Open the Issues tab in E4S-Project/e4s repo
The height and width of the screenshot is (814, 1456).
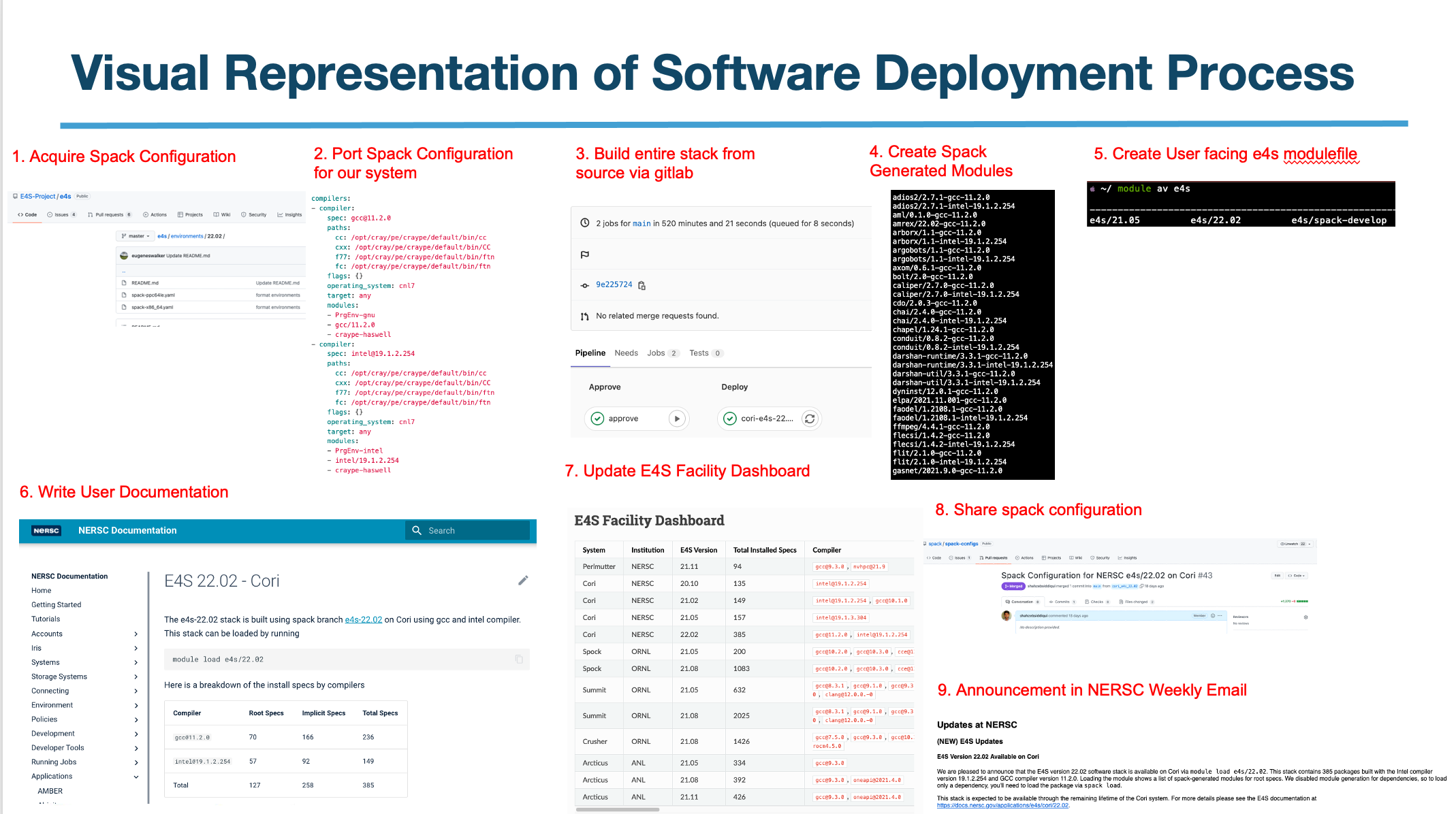[x=61, y=214]
